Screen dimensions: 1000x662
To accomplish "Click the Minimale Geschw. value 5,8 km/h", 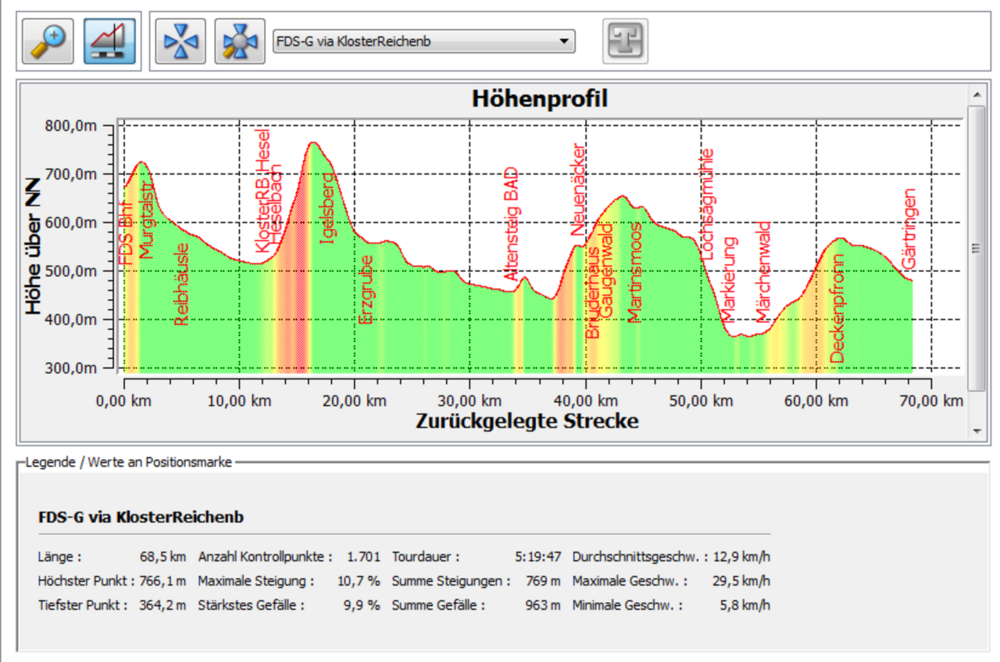I will pyautogui.click(x=745, y=605).
